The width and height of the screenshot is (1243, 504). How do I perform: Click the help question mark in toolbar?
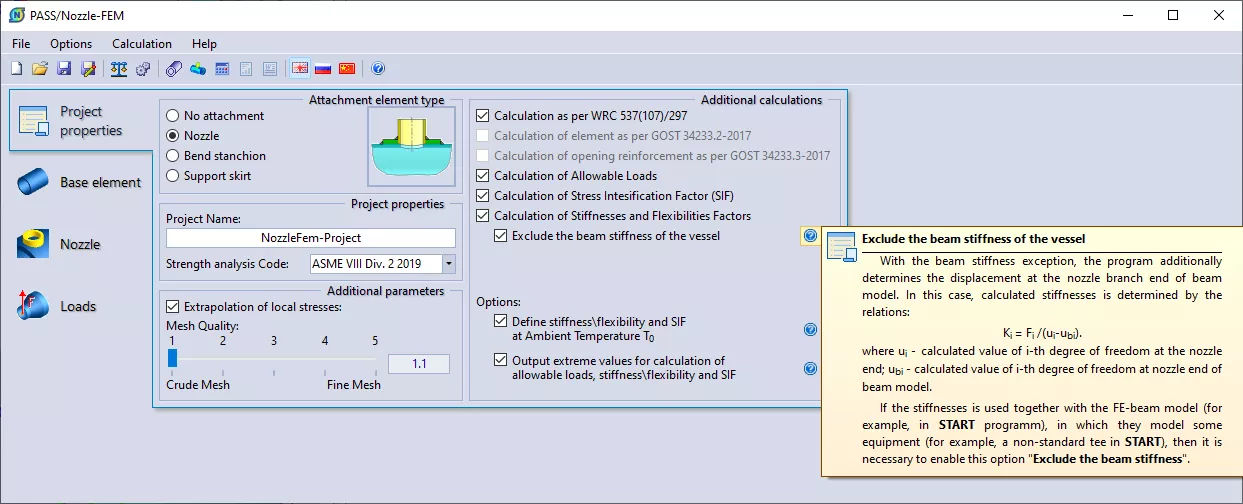pos(378,69)
